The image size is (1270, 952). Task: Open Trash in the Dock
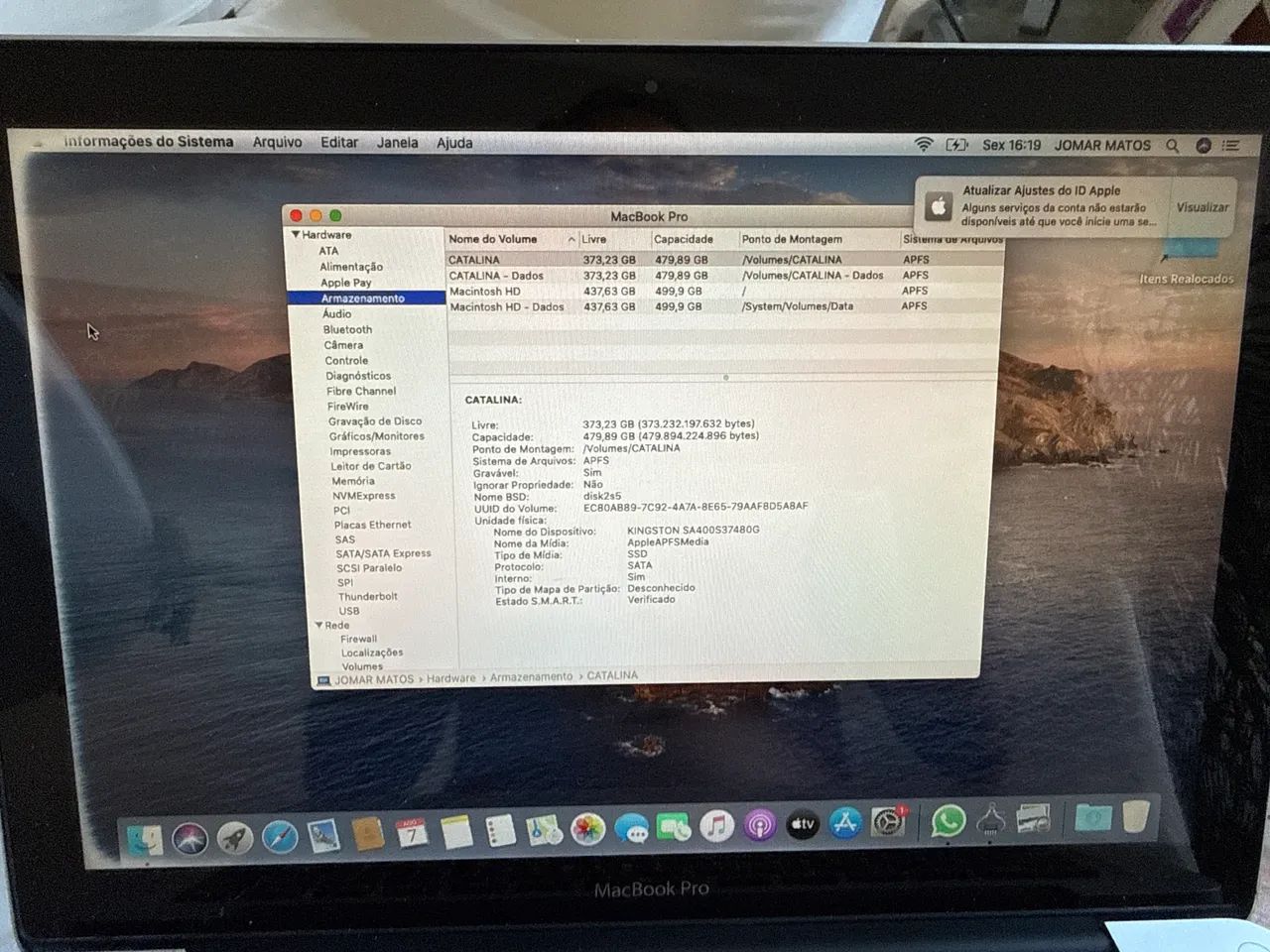[x=1136, y=817]
